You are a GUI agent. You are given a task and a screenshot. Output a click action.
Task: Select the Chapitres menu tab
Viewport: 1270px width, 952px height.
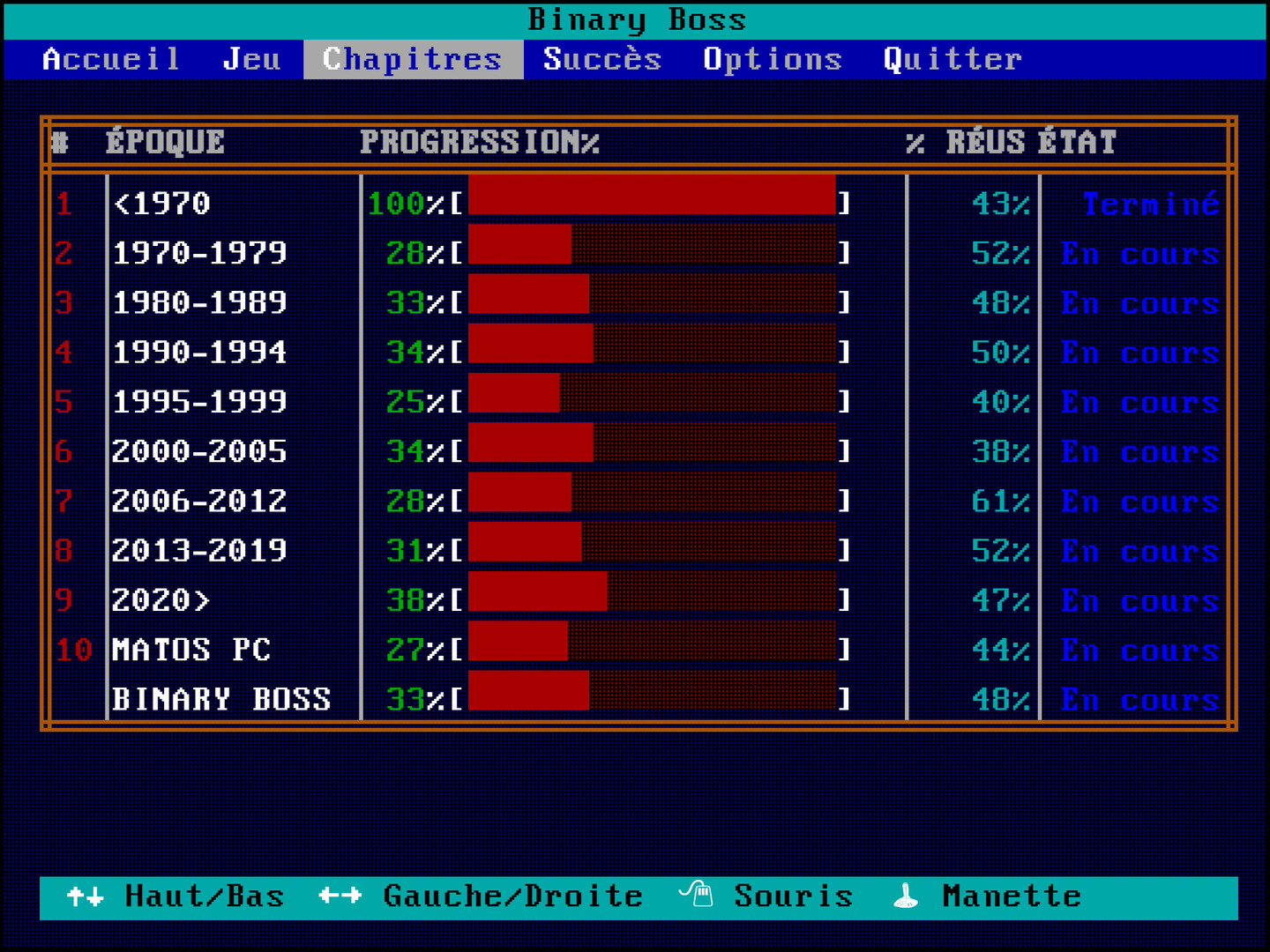point(412,59)
